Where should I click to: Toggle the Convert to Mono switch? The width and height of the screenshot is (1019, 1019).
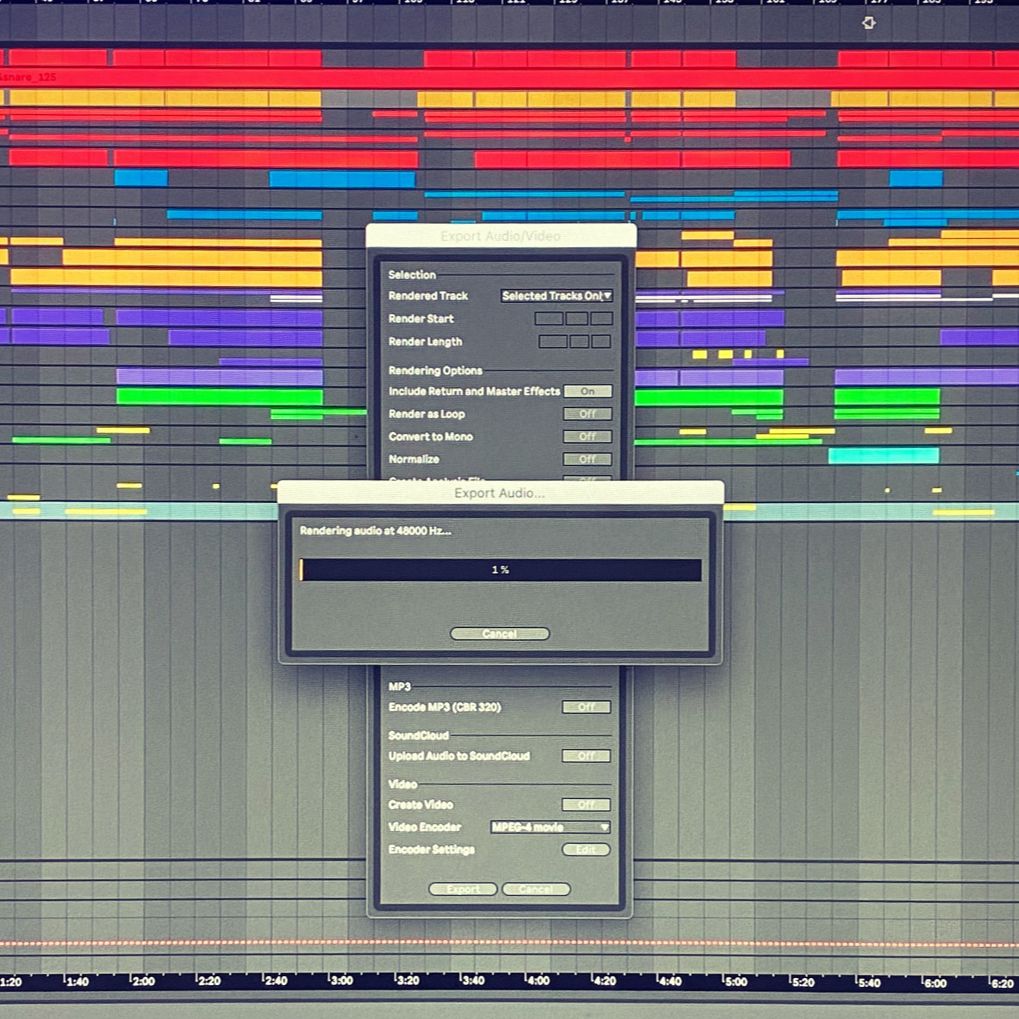[x=587, y=437]
